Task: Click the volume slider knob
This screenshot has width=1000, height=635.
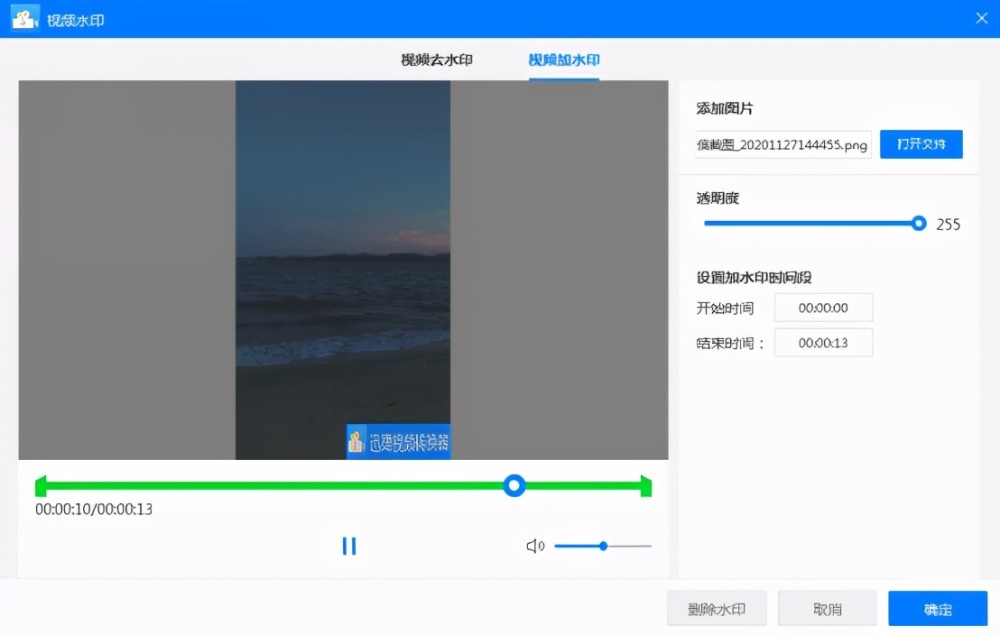Action: [x=603, y=546]
